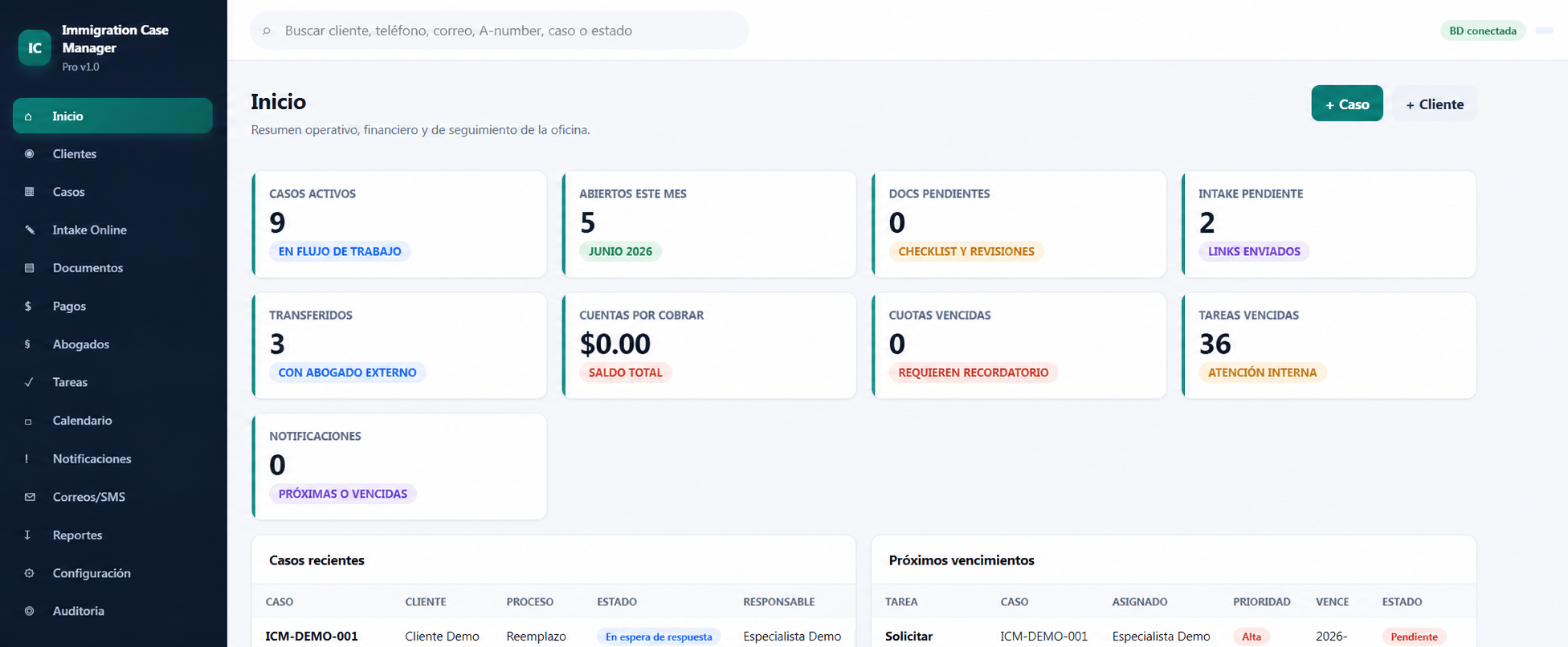The height and width of the screenshot is (647, 1568).
Task: Click the search magnifier icon
Action: pyautogui.click(x=267, y=31)
